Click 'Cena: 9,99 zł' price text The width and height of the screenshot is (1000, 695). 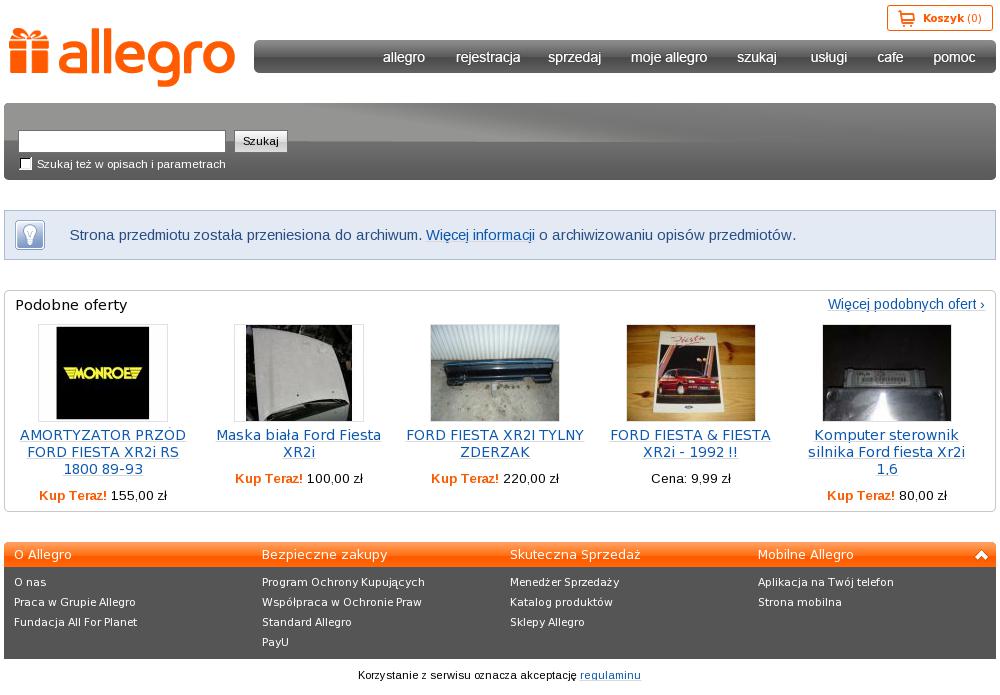click(x=691, y=479)
